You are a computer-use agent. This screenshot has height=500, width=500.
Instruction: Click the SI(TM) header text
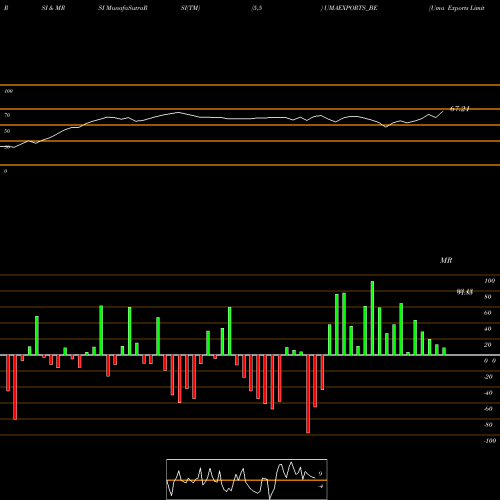[190, 8]
